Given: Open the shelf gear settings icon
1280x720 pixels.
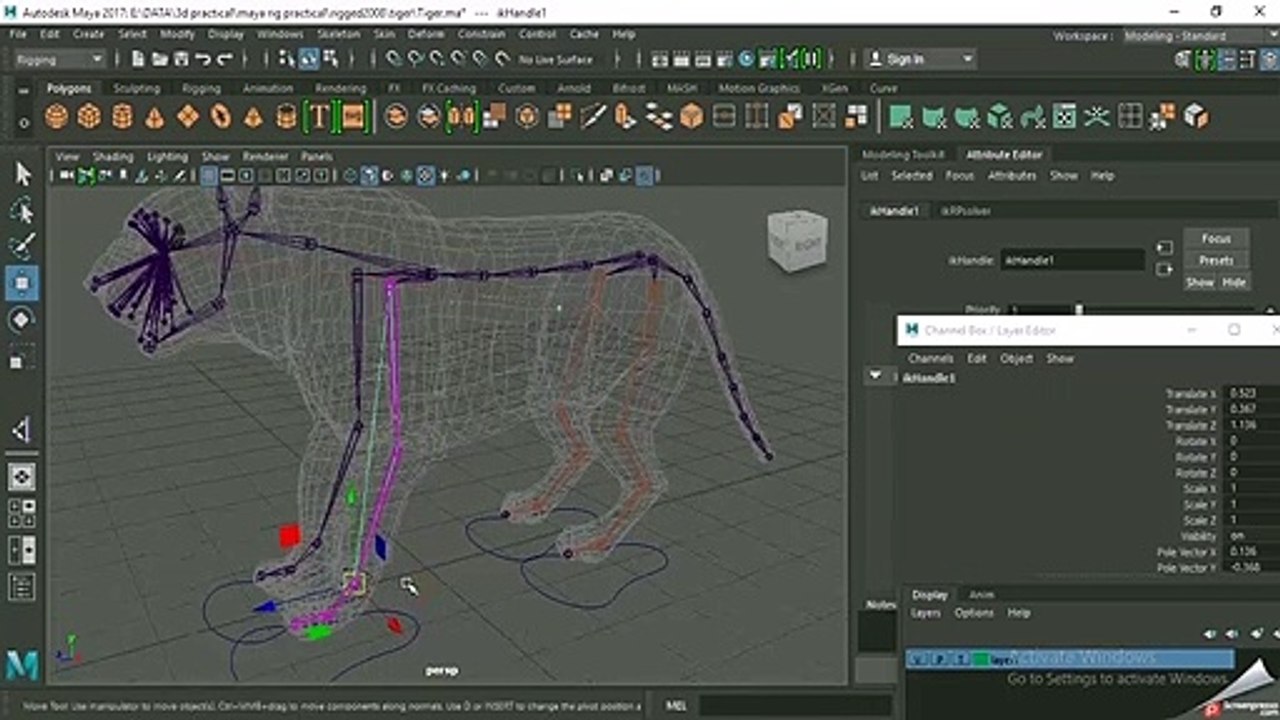Looking at the screenshot, I should [x=24, y=122].
